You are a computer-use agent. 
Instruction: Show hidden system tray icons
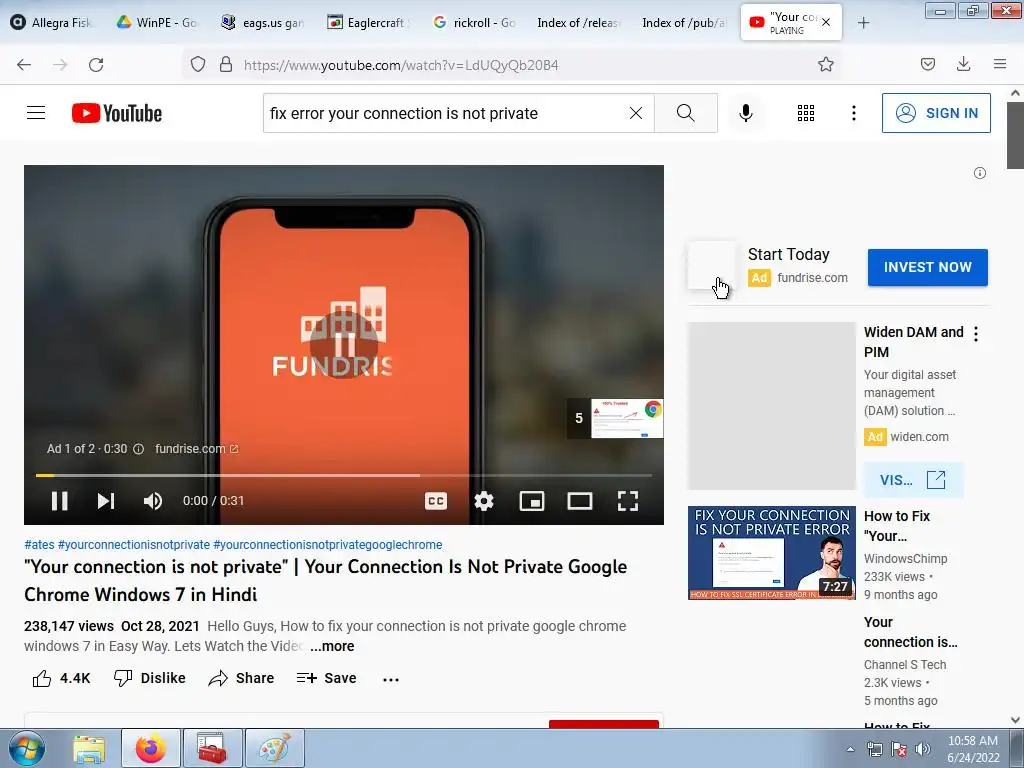[850, 749]
